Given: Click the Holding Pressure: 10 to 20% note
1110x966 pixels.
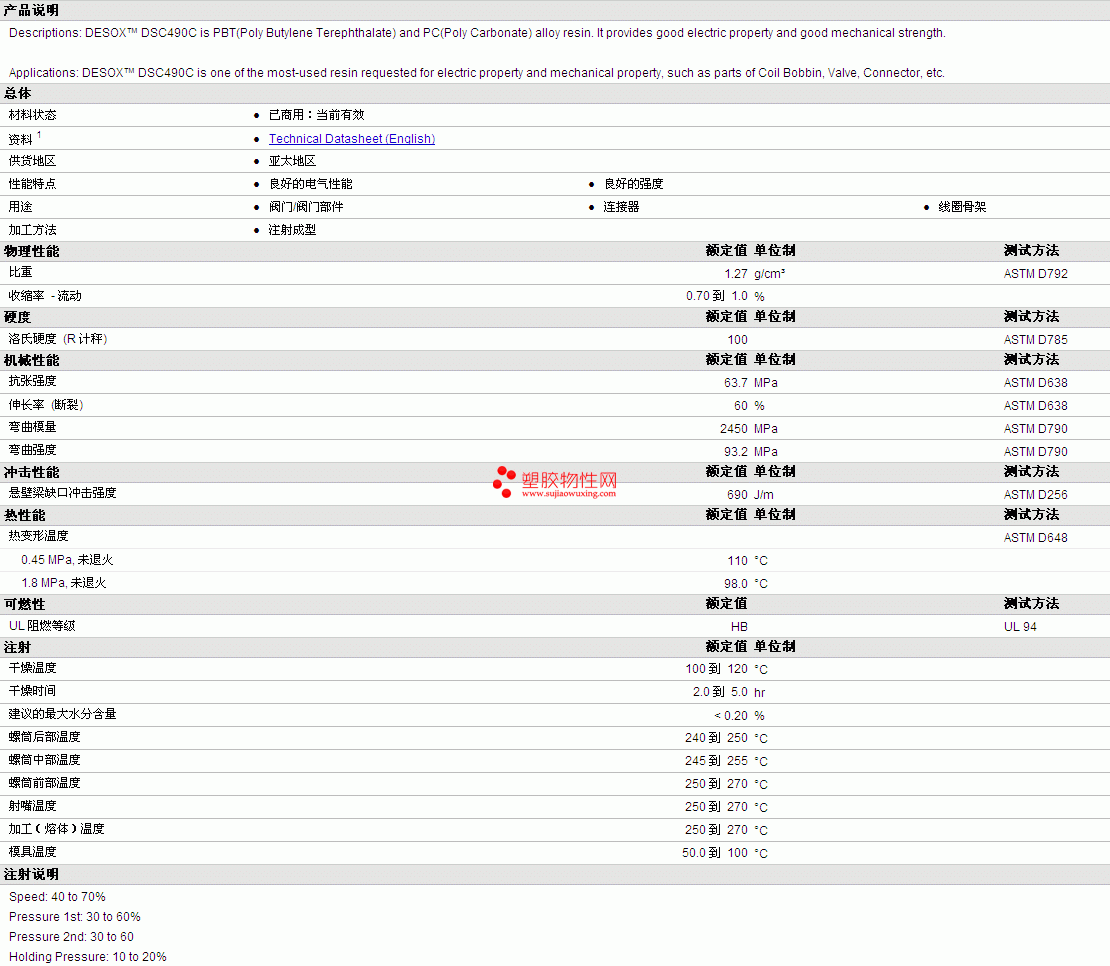Looking at the screenshot, I should (88, 957).
